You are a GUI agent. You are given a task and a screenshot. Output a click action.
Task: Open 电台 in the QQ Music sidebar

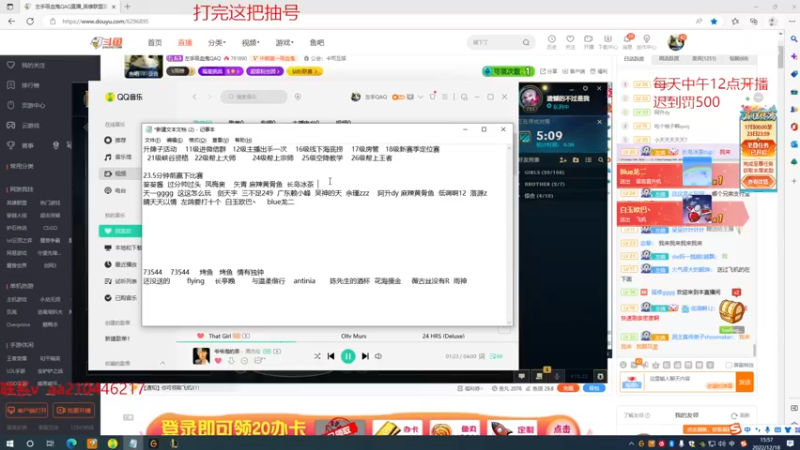click(115, 190)
